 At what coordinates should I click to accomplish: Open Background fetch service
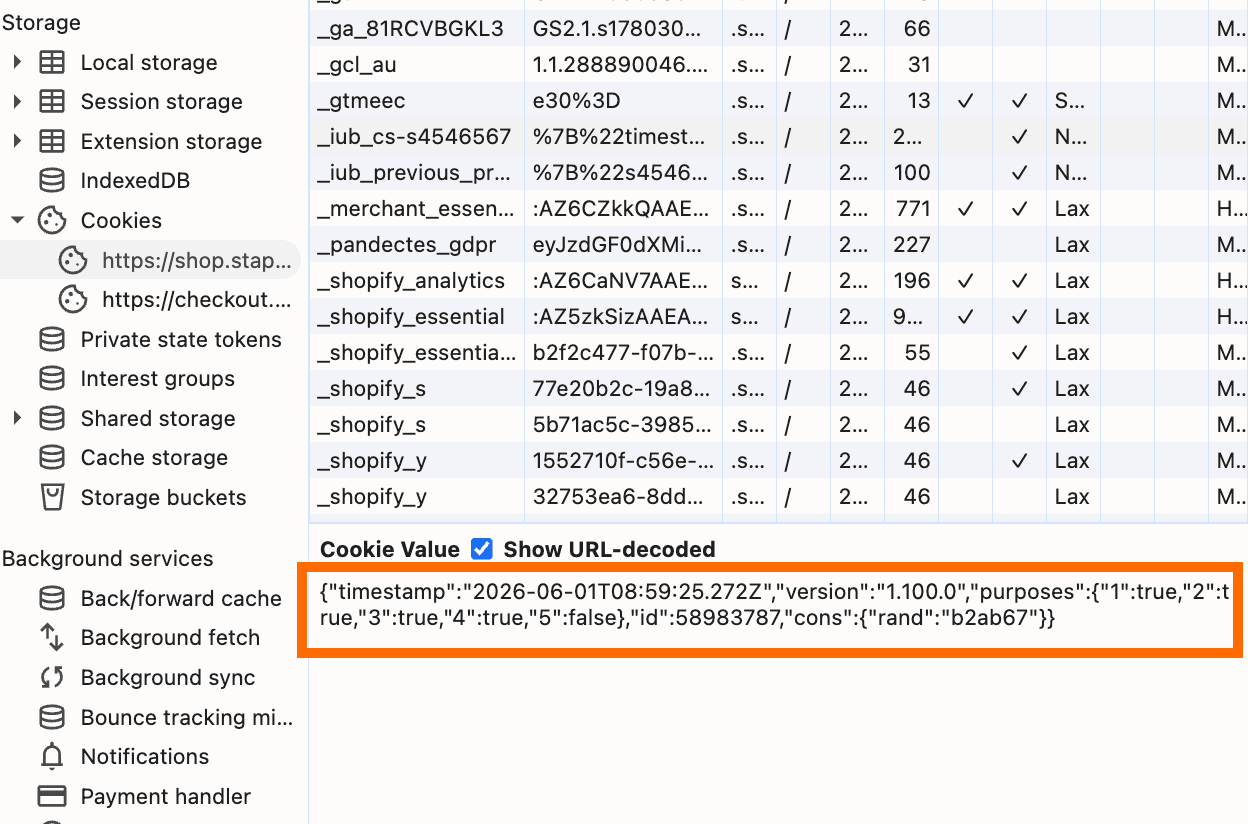pyautogui.click(x=170, y=638)
